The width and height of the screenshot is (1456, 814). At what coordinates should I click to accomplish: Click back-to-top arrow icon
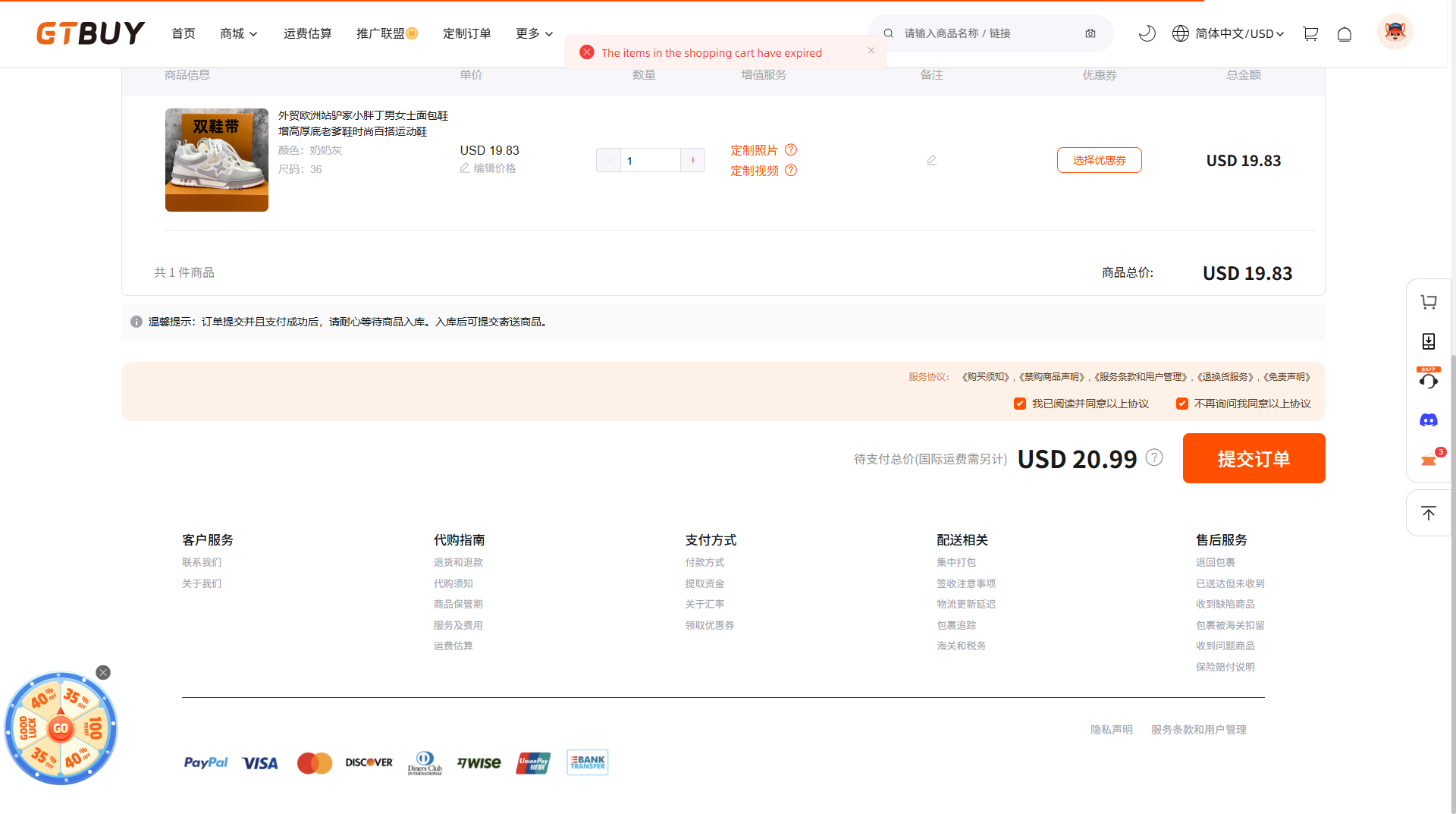click(1429, 514)
